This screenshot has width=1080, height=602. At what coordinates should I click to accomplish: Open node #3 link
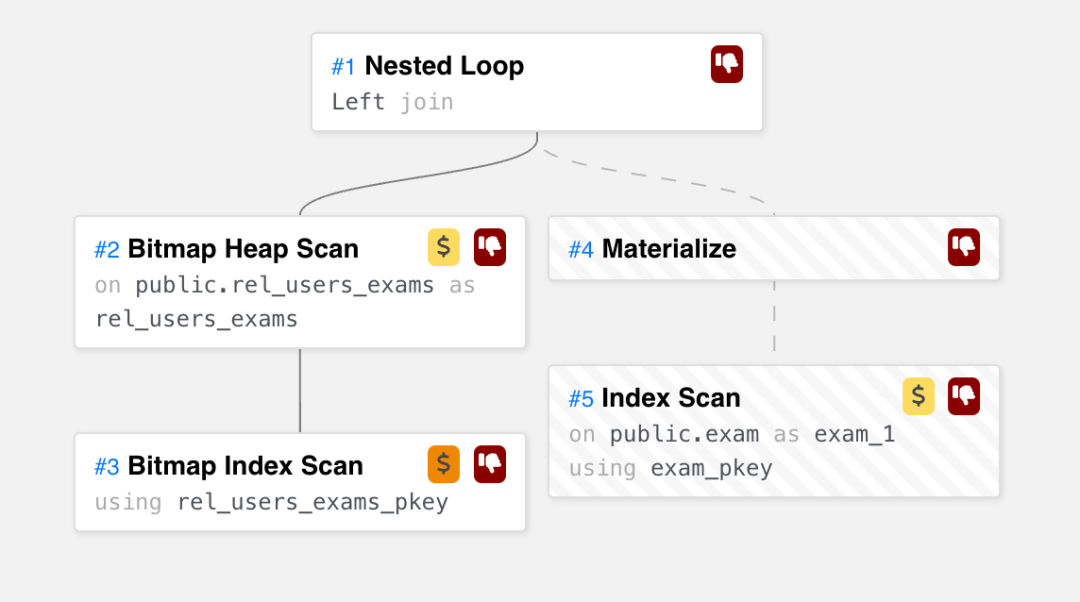[x=106, y=467]
